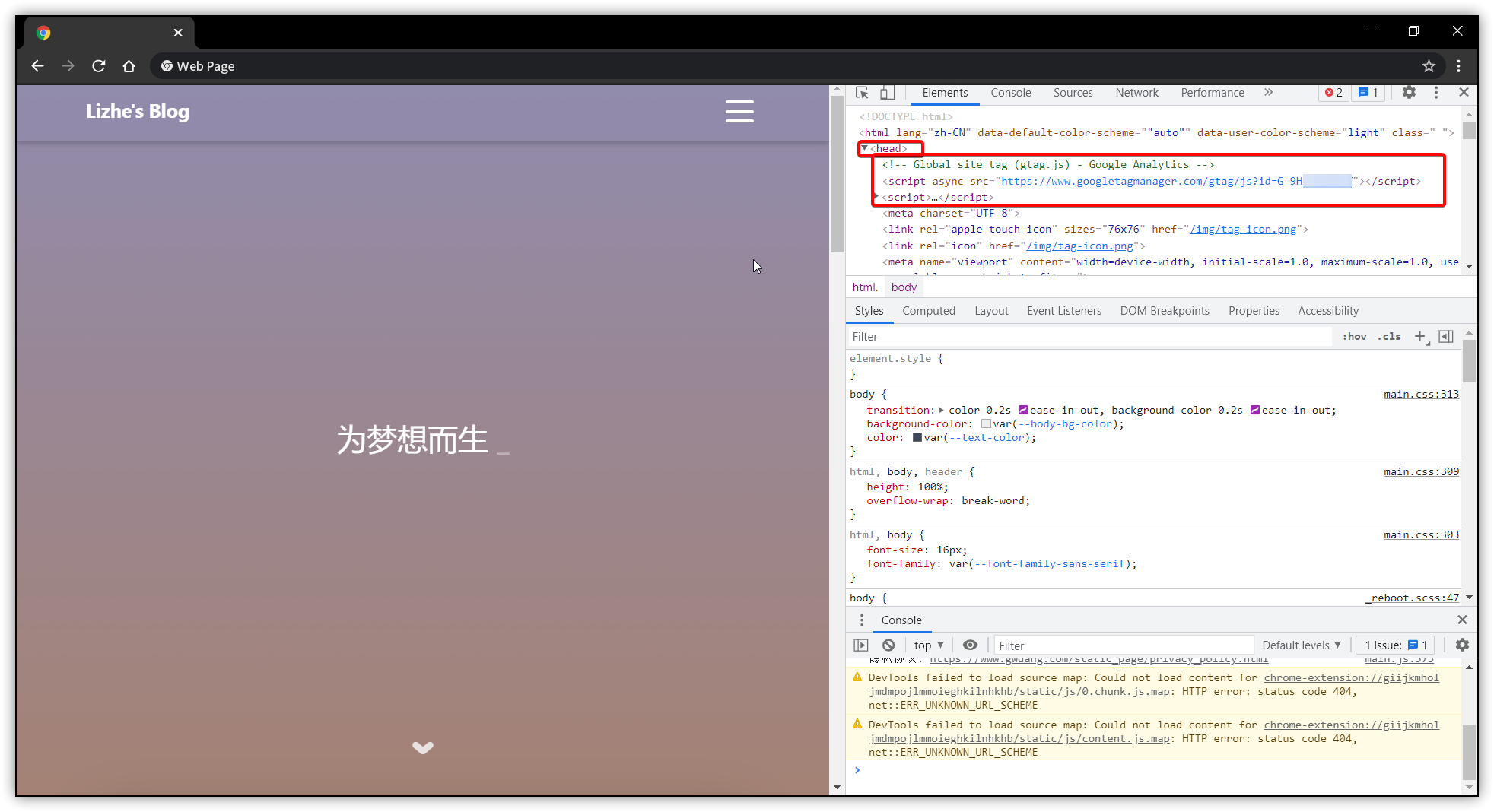The height and width of the screenshot is (812, 1494).
Task: Open DevTools customize three-dot menu
Action: coord(1436,92)
